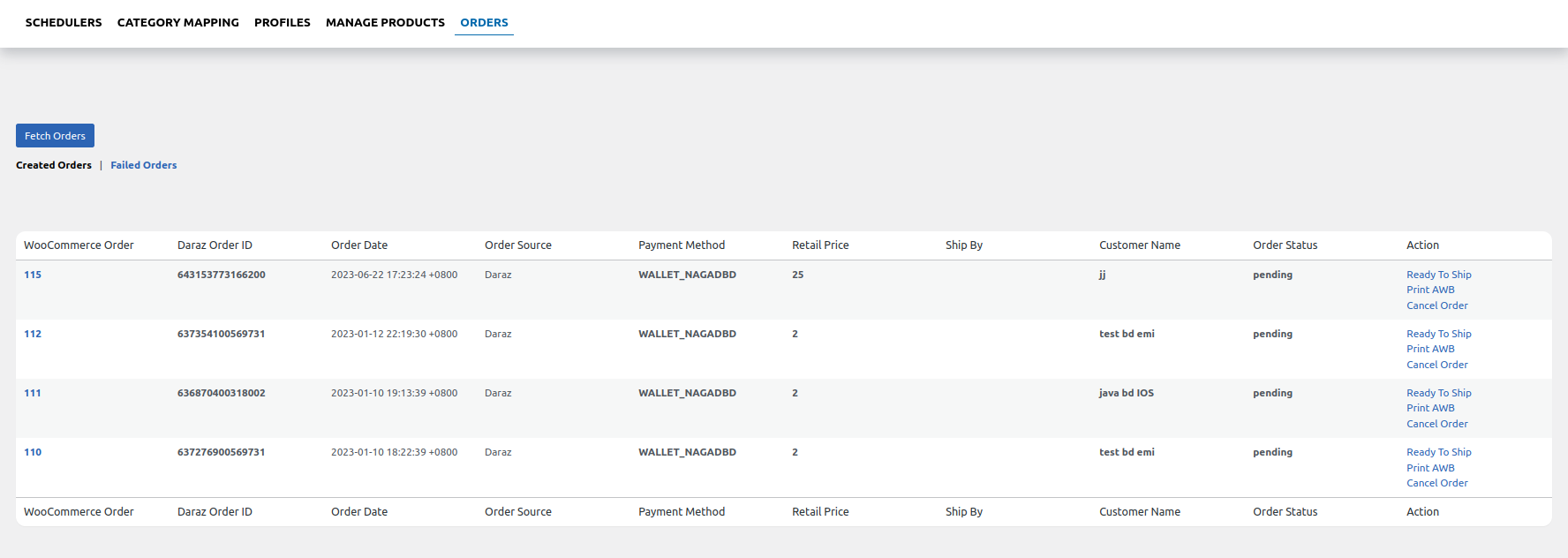The height and width of the screenshot is (558, 1568).
Task: Select the Created Orders filter
Action: (x=54, y=165)
